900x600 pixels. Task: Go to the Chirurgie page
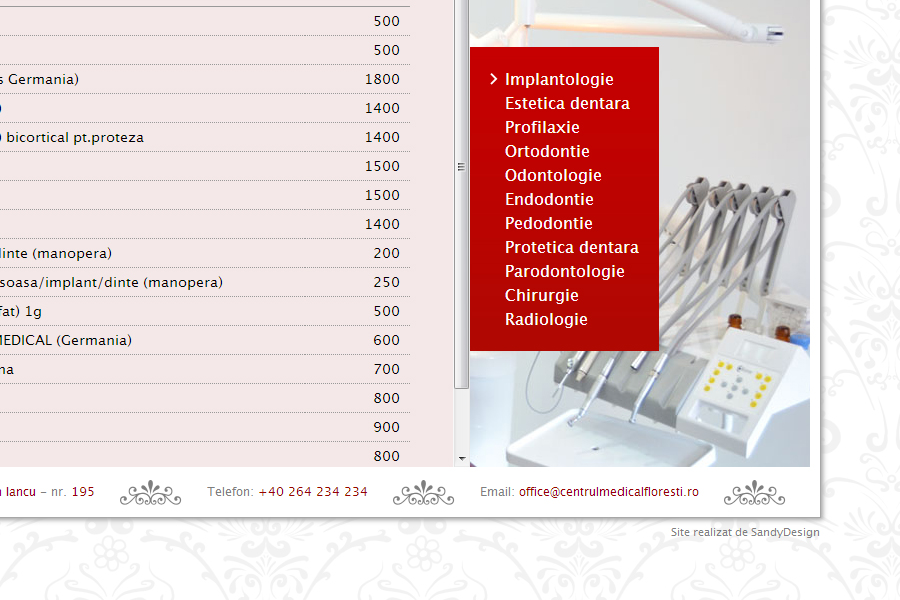541,295
